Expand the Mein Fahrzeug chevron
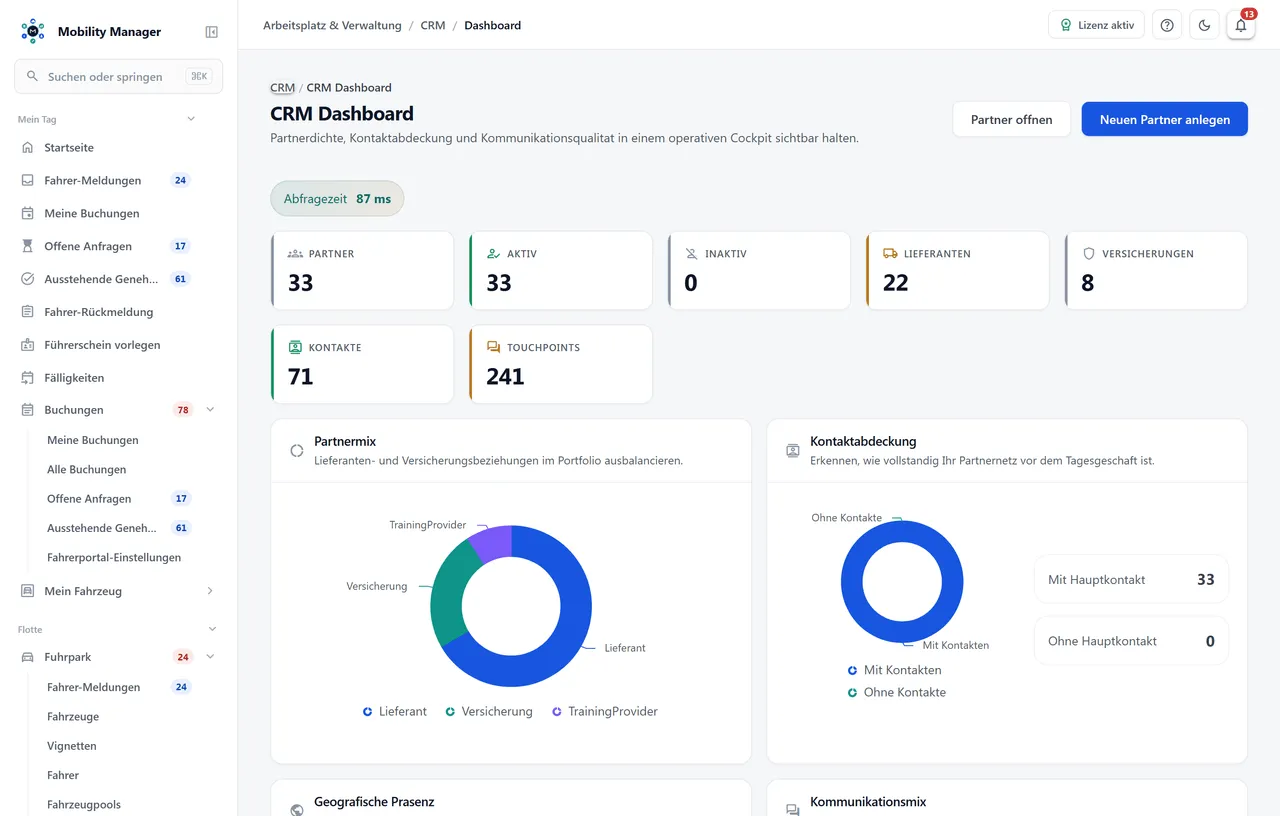Image resolution: width=1280 pixels, height=816 pixels. click(x=210, y=591)
